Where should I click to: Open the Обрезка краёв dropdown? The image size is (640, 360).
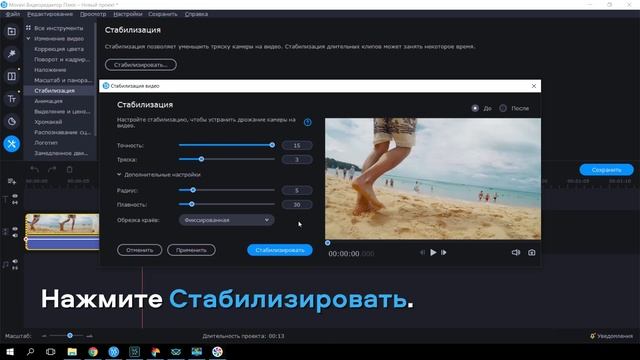[x=227, y=220]
